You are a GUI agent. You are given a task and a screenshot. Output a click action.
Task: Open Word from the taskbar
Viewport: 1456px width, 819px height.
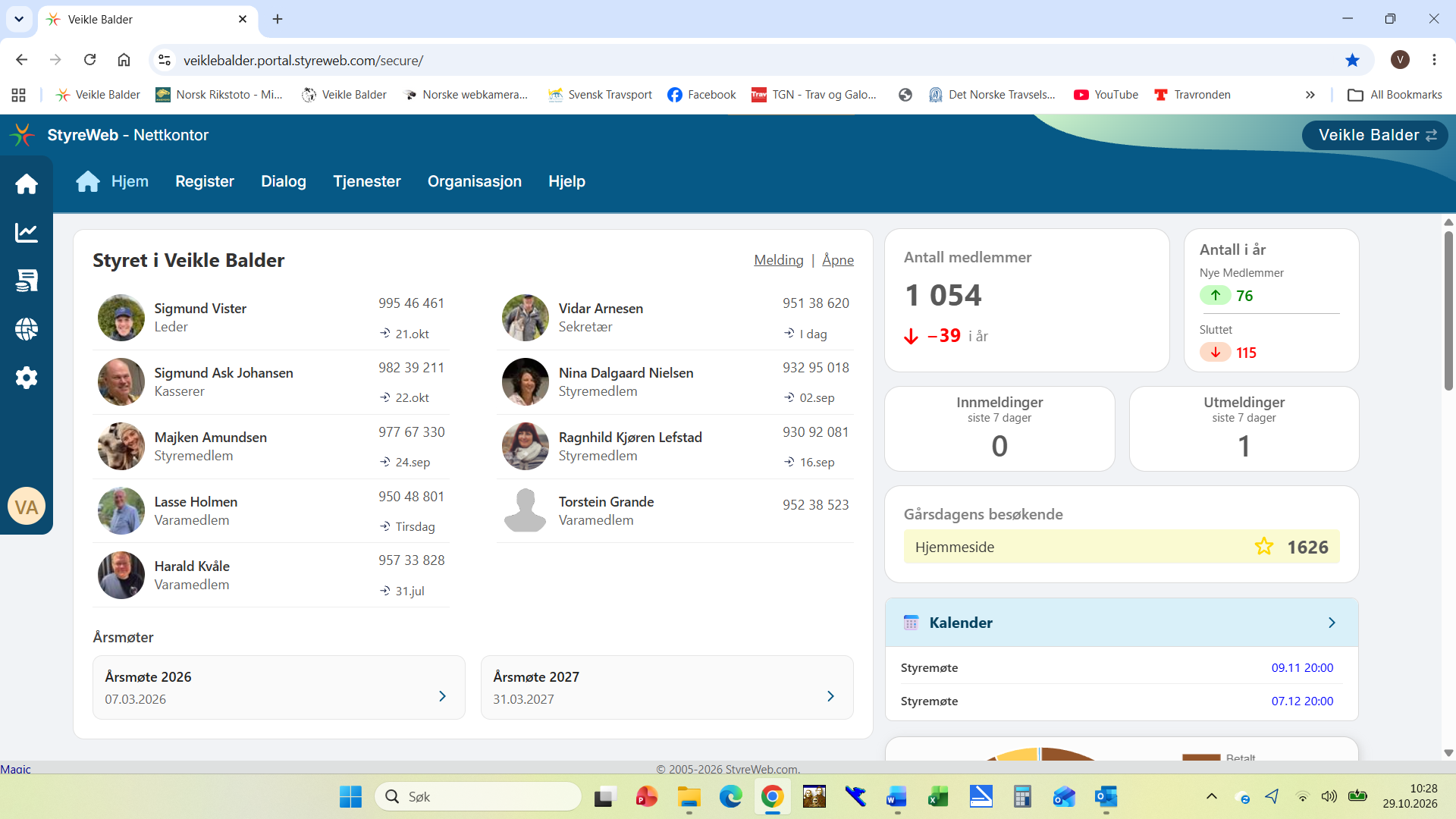[x=896, y=796]
